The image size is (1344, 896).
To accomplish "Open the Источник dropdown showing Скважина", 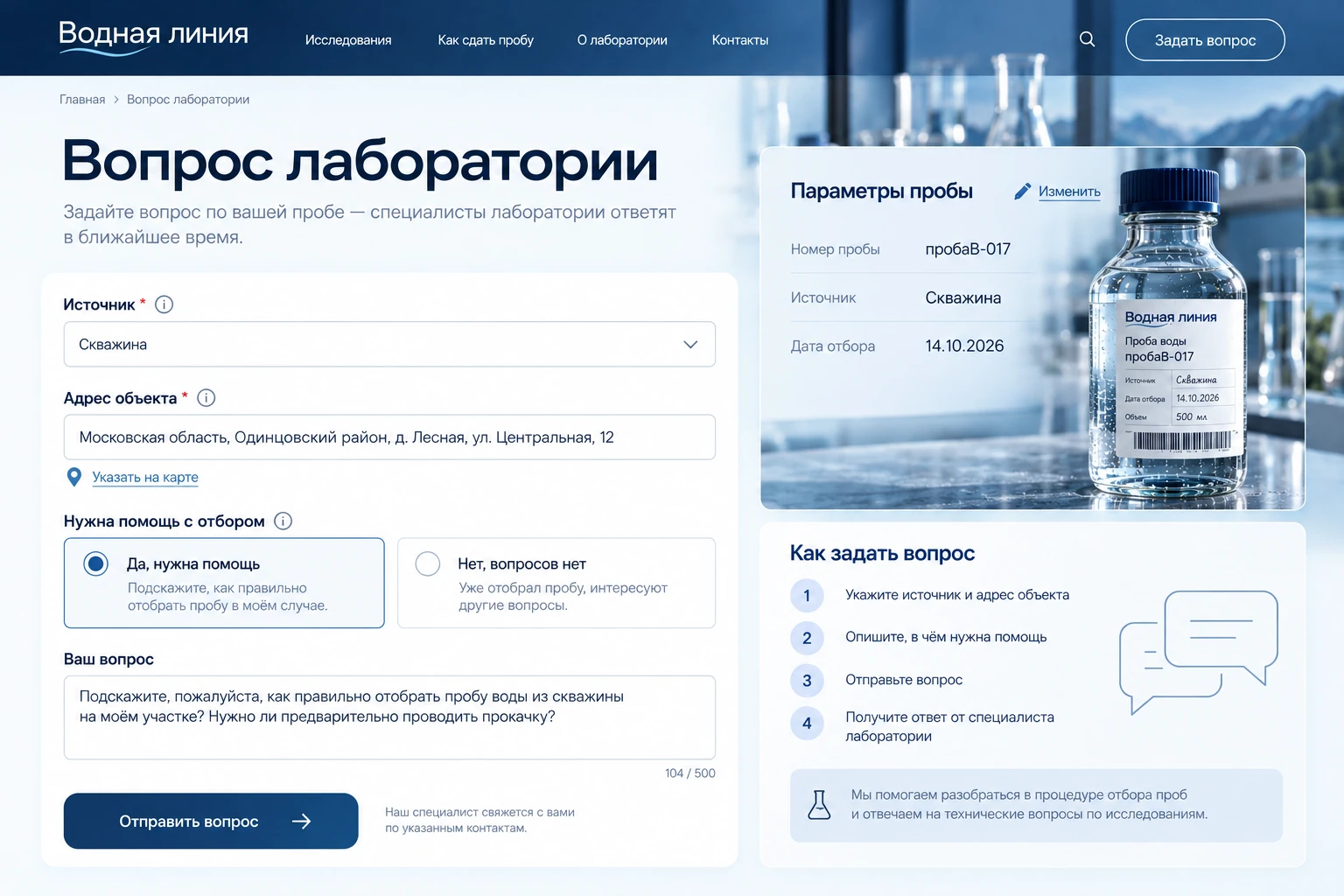I will click(389, 344).
